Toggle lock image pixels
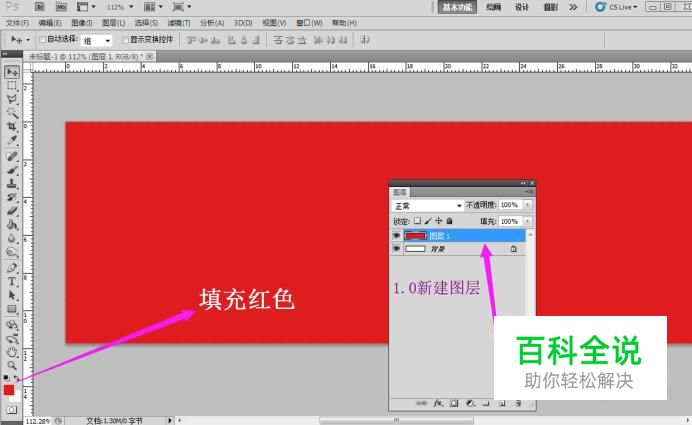Screen dimensions: 692x425 click(428, 221)
